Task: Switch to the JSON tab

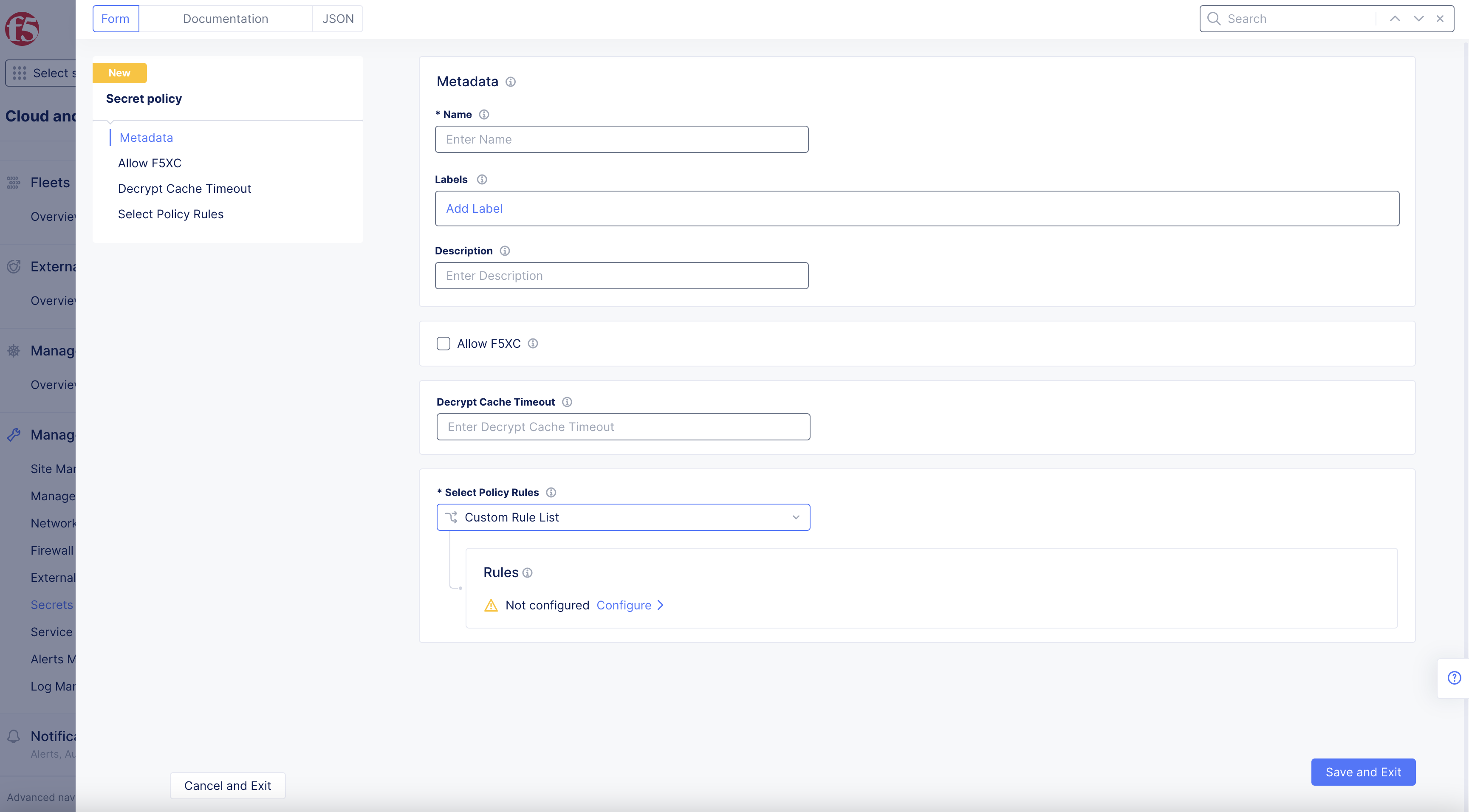Action: pos(338,19)
